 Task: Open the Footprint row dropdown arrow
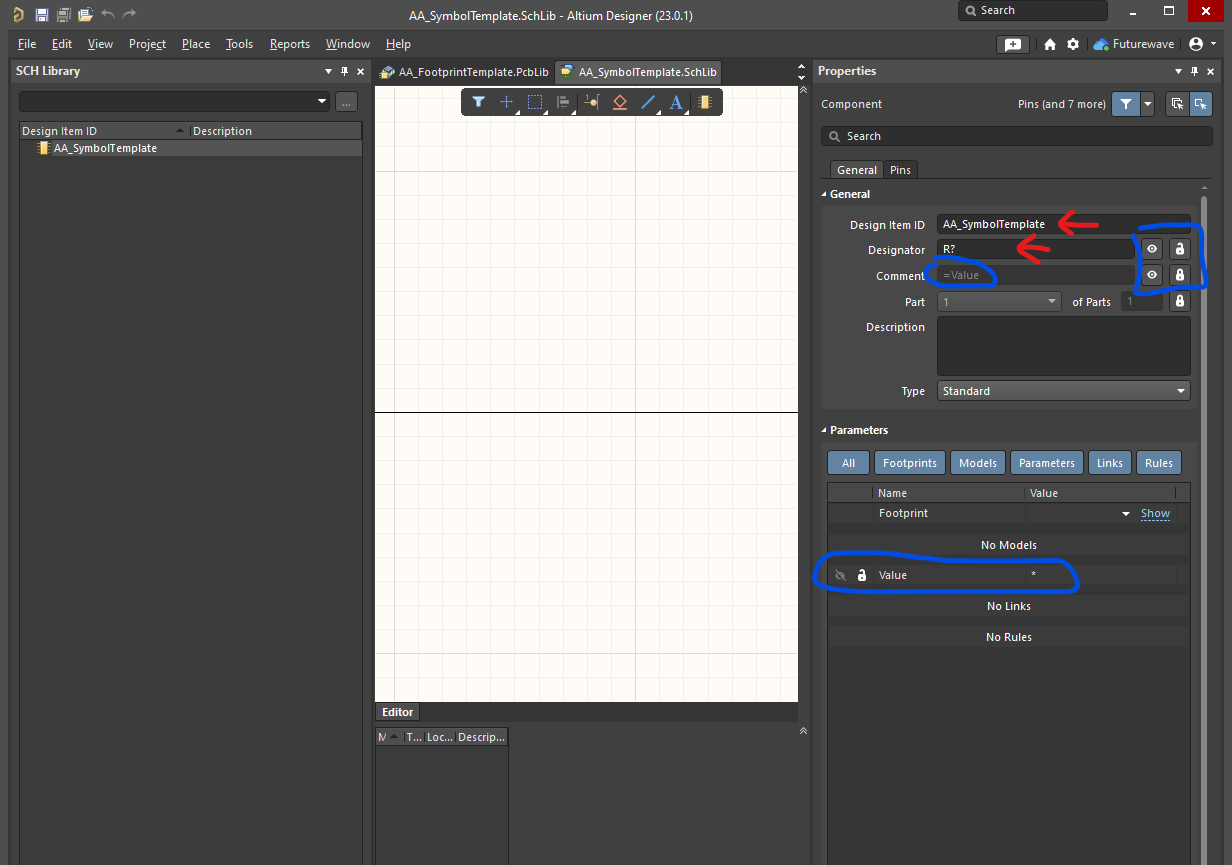pos(1126,514)
